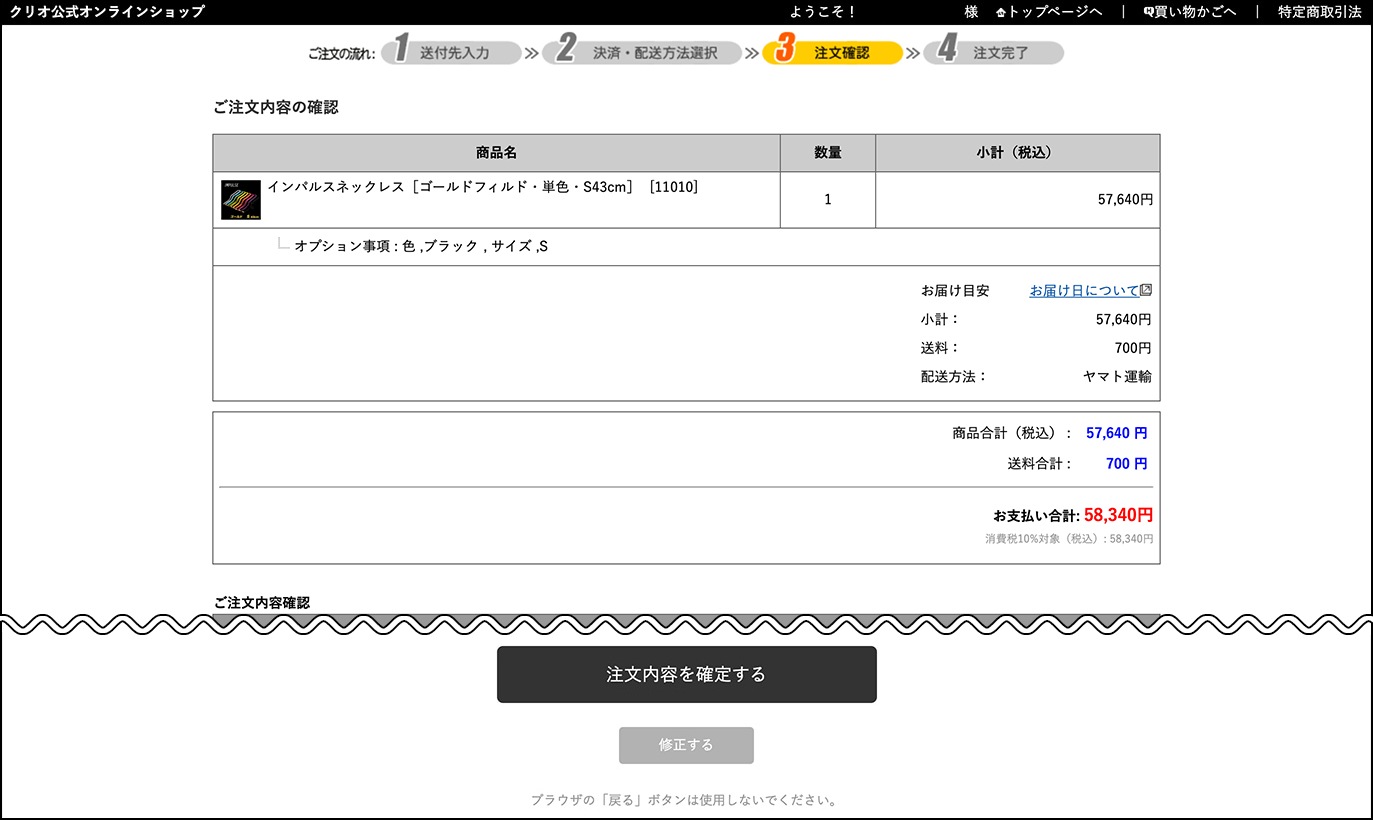Open the 特定商取引法 header link

click(1319, 12)
